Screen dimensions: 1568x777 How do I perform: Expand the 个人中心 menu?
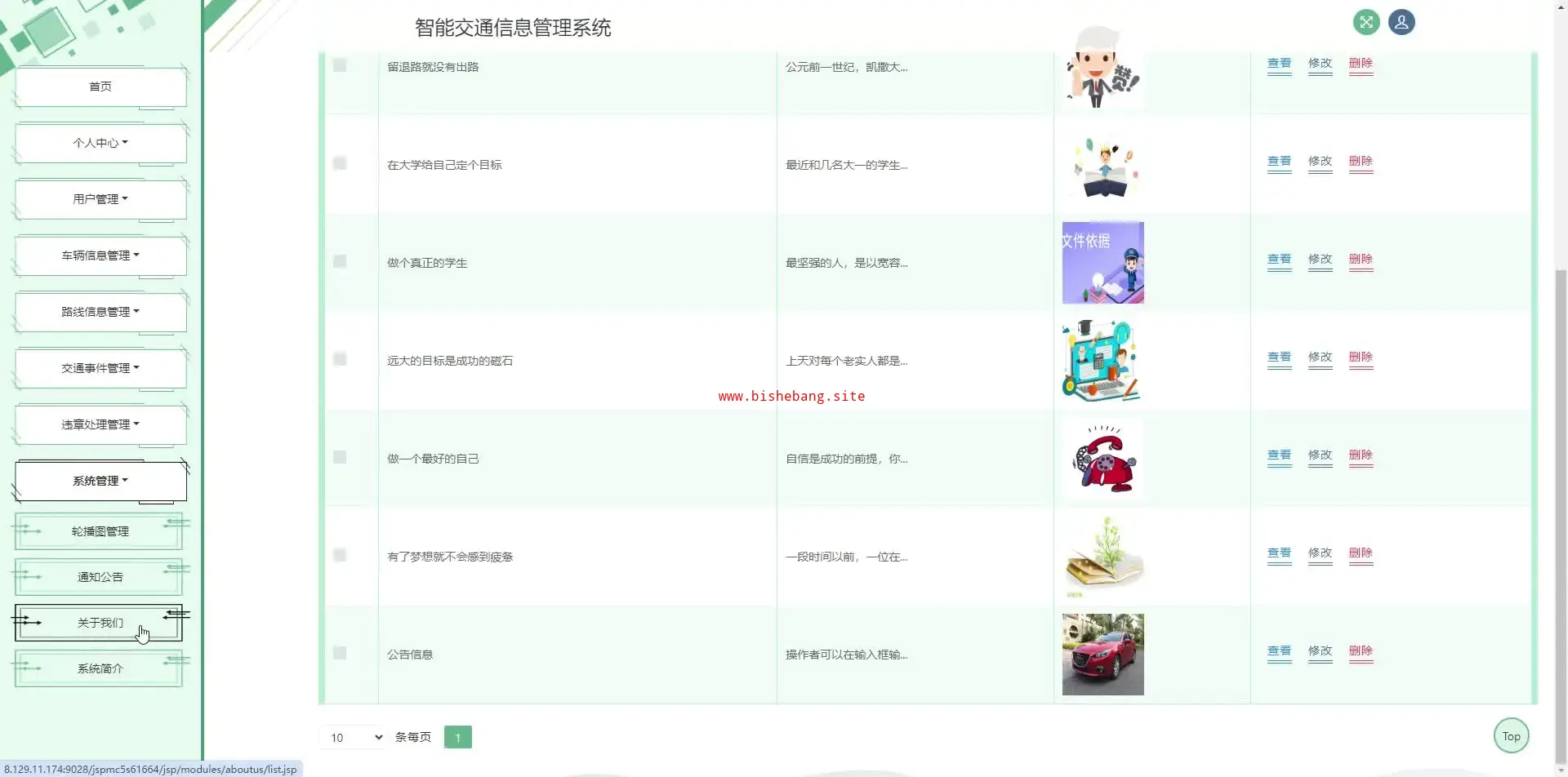[x=100, y=143]
